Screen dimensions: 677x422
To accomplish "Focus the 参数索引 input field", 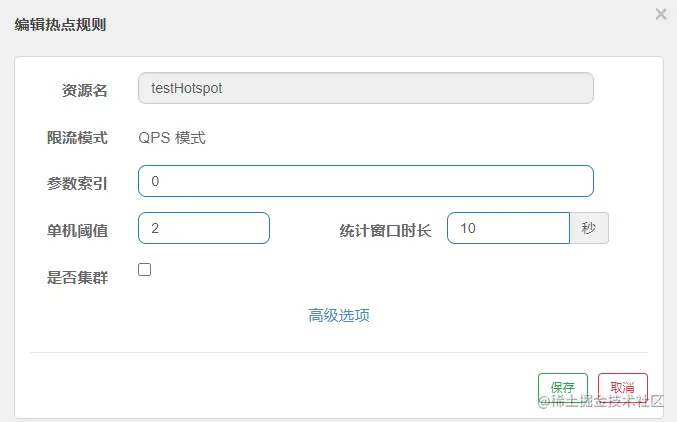I will click(x=366, y=181).
